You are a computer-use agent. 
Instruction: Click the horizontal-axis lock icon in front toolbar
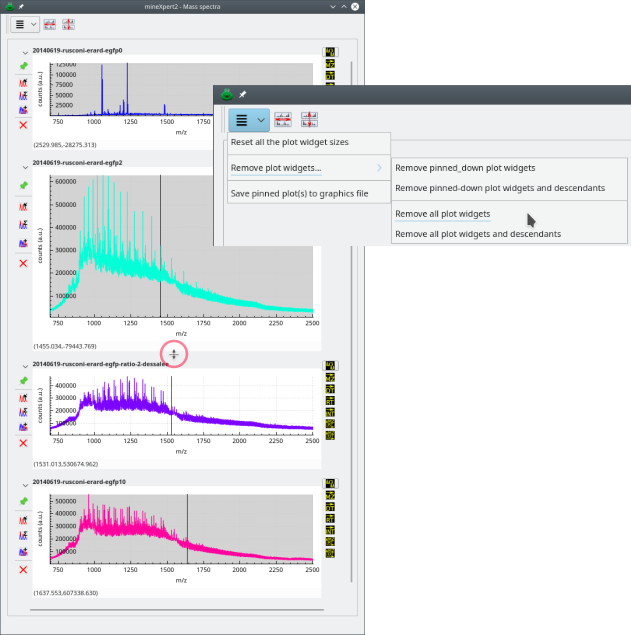point(282,120)
